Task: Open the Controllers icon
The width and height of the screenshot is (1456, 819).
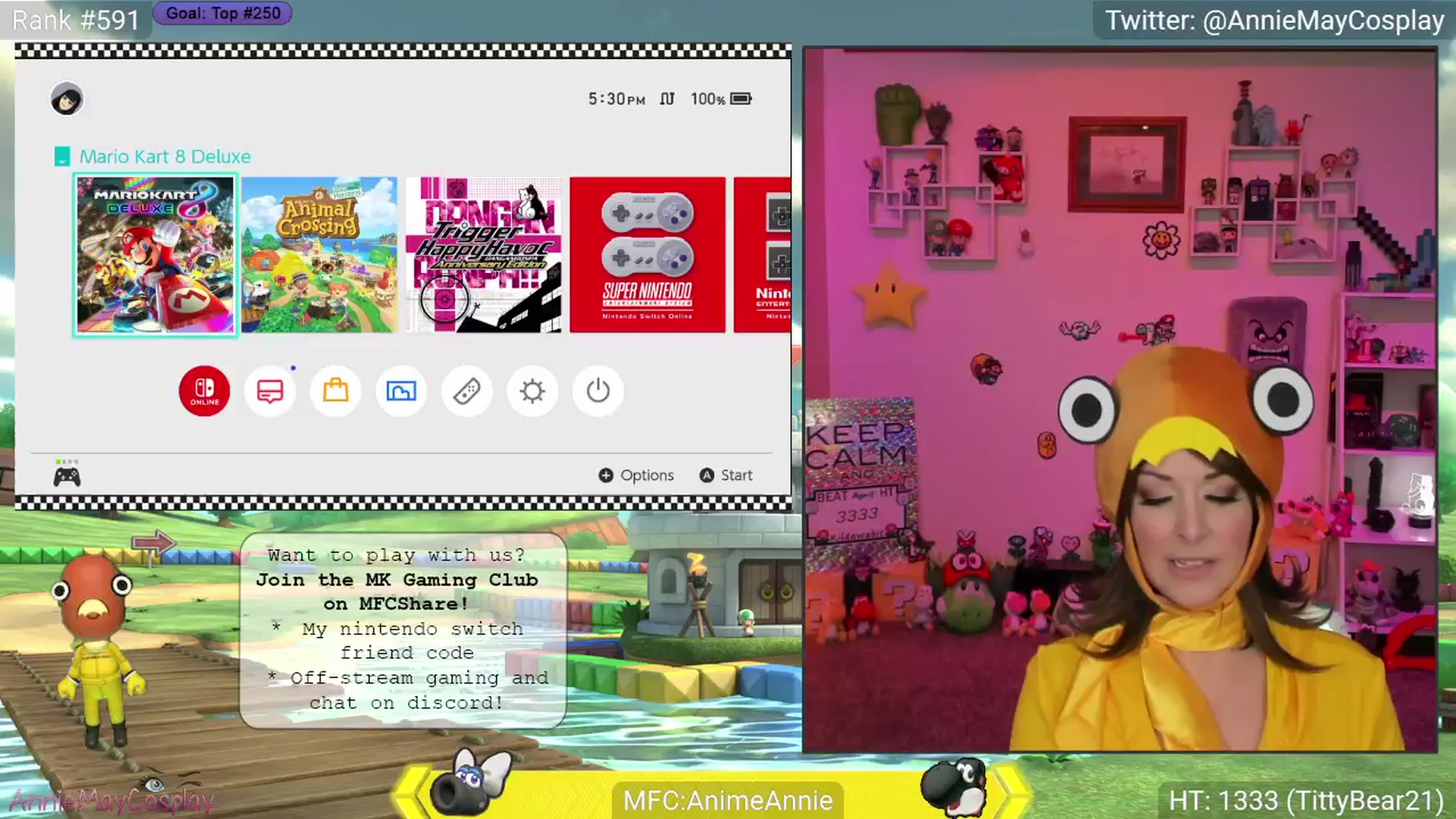Action: 467,391
